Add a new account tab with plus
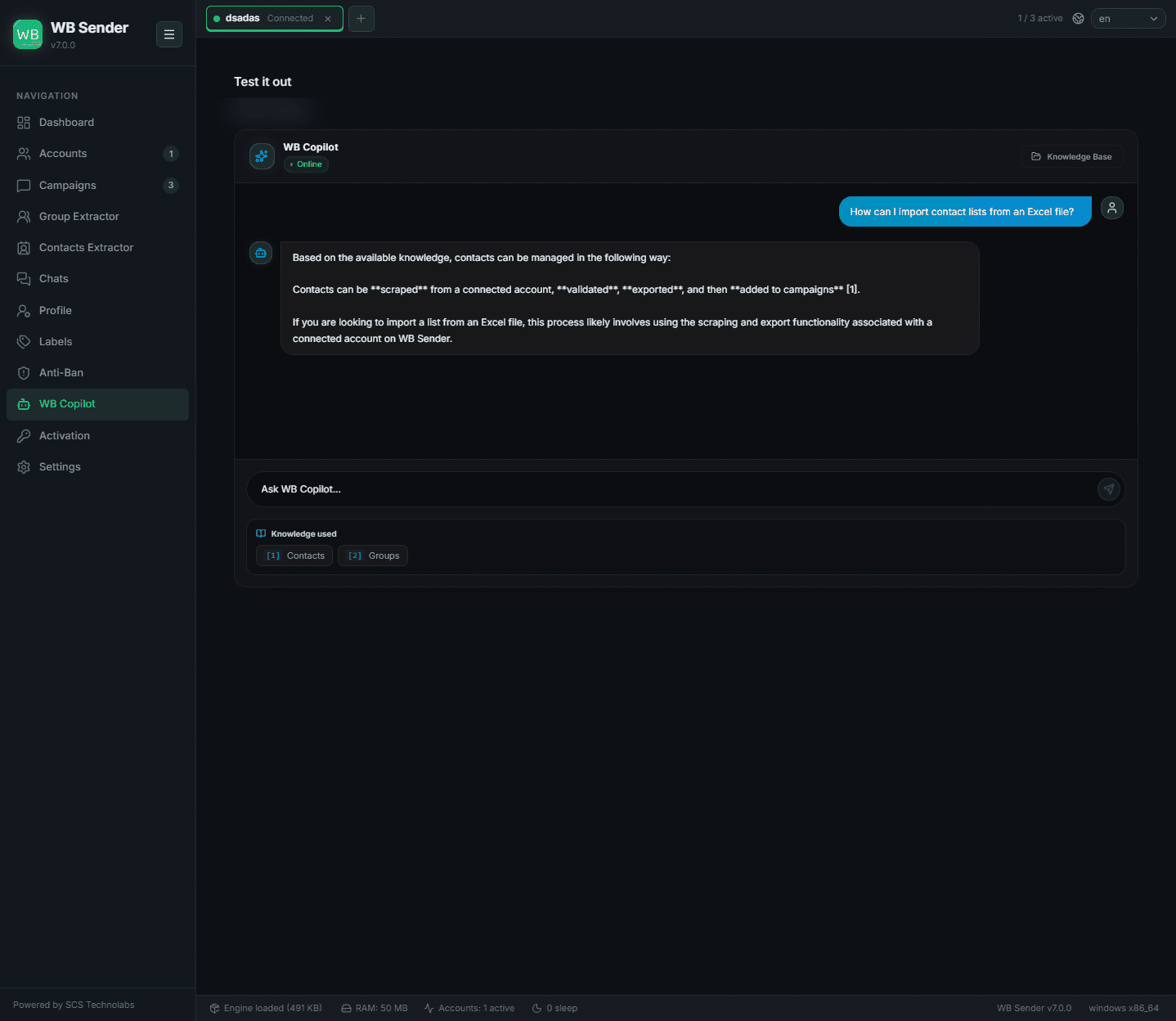The image size is (1176, 1021). coord(361,18)
